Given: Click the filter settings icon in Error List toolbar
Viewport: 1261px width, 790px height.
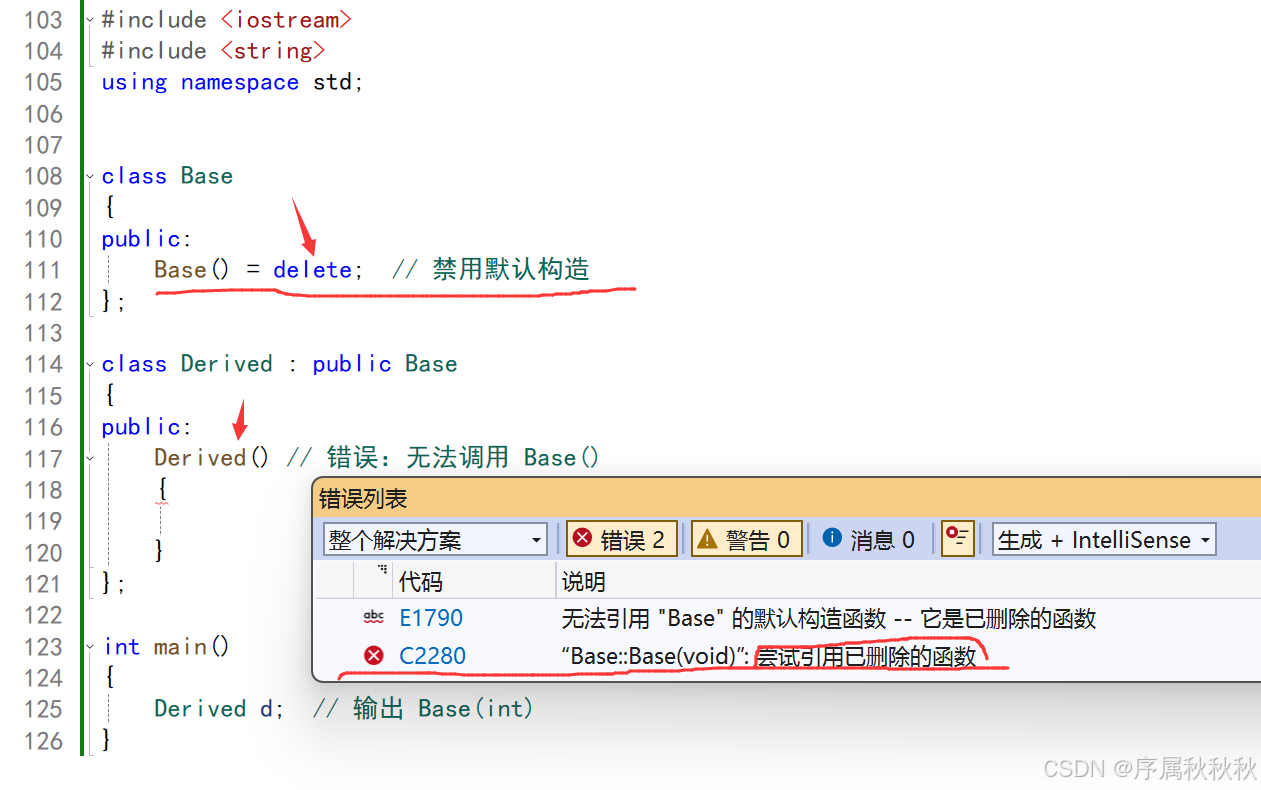Looking at the screenshot, I should [x=957, y=538].
